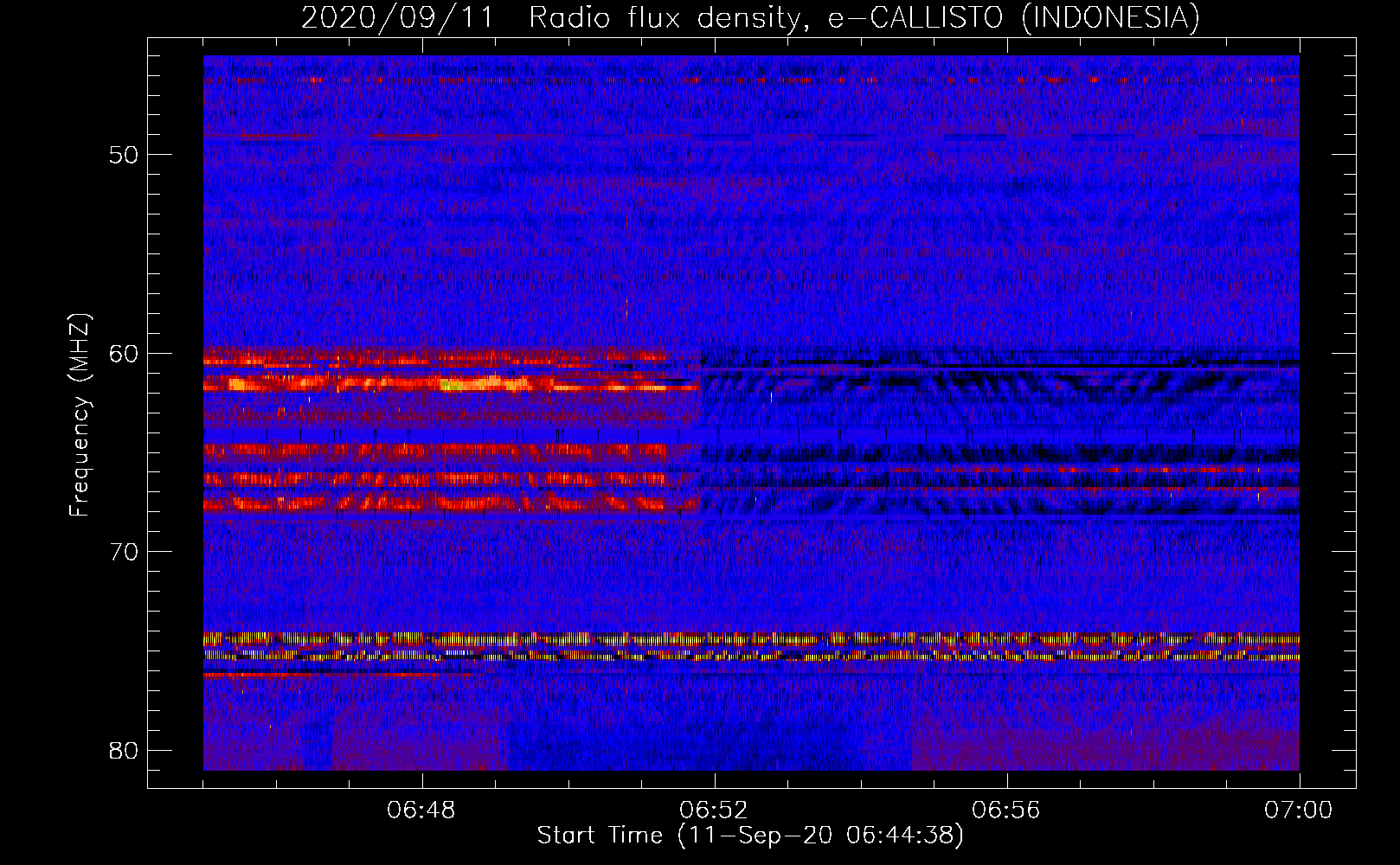Image resolution: width=1400 pixels, height=865 pixels.
Task: Click the 60 frequency tick label
Action: (x=124, y=354)
